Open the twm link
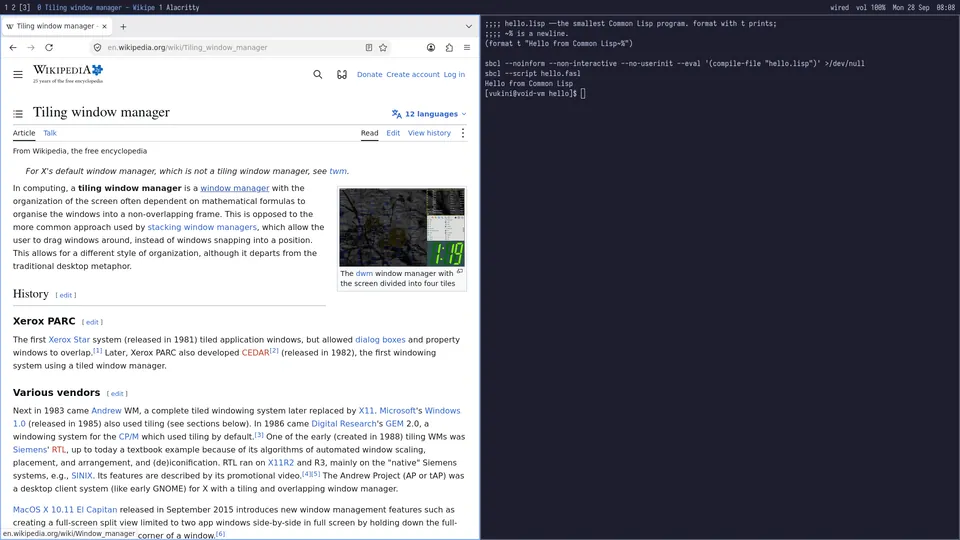Viewport: 960px width, 540px height. [x=338, y=171]
